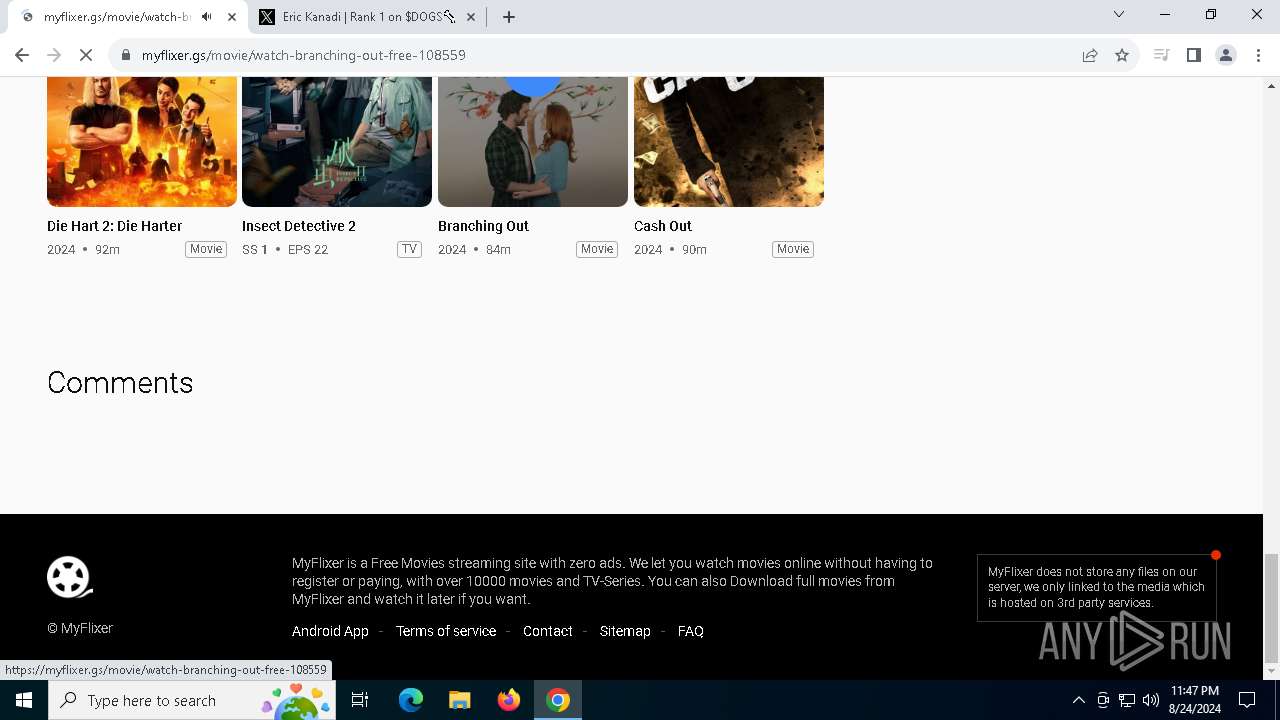This screenshot has height=720, width=1280.
Task: Click the © MyFlixer copyright text
Action: click(80, 628)
